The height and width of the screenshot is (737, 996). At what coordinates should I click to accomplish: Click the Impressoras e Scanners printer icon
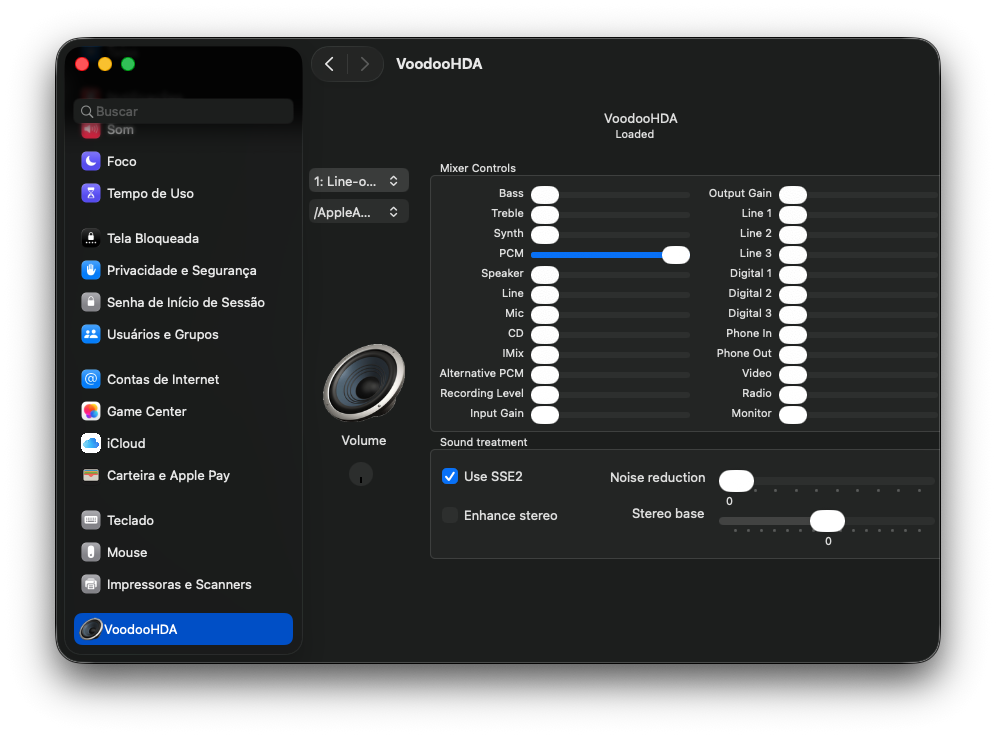91,584
